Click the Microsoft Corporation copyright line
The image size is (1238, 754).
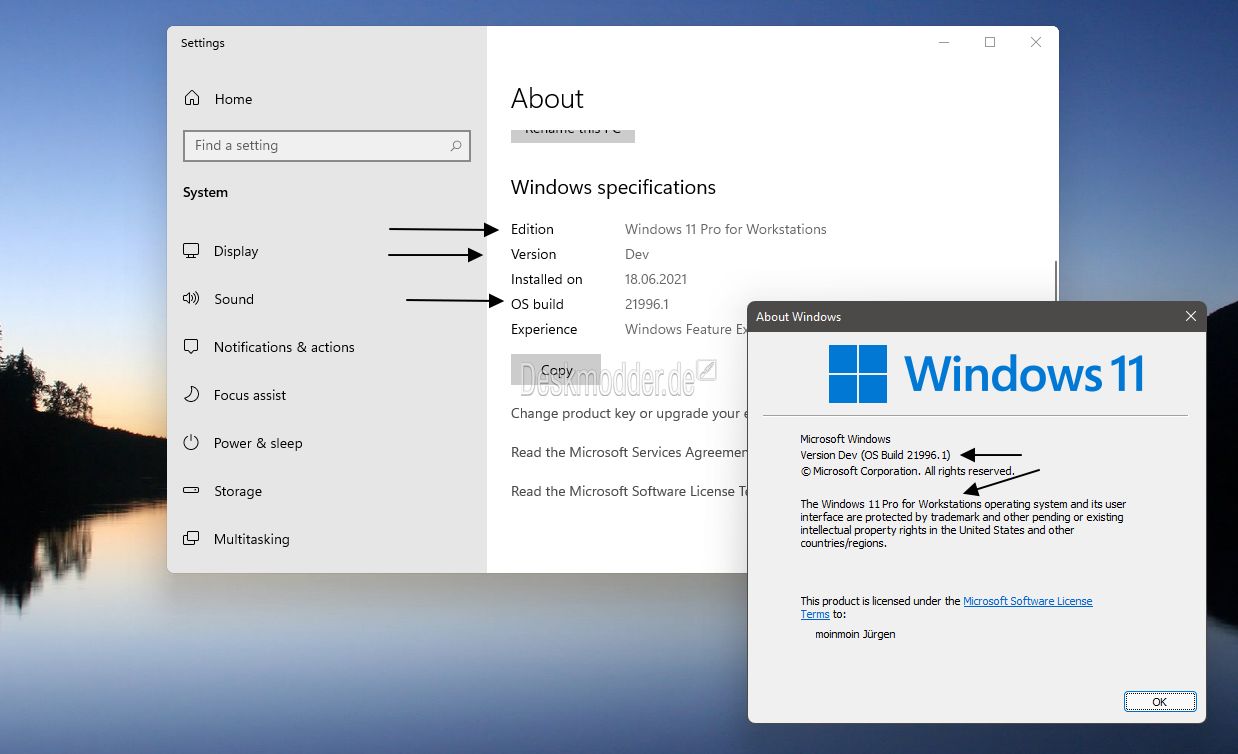[907, 471]
